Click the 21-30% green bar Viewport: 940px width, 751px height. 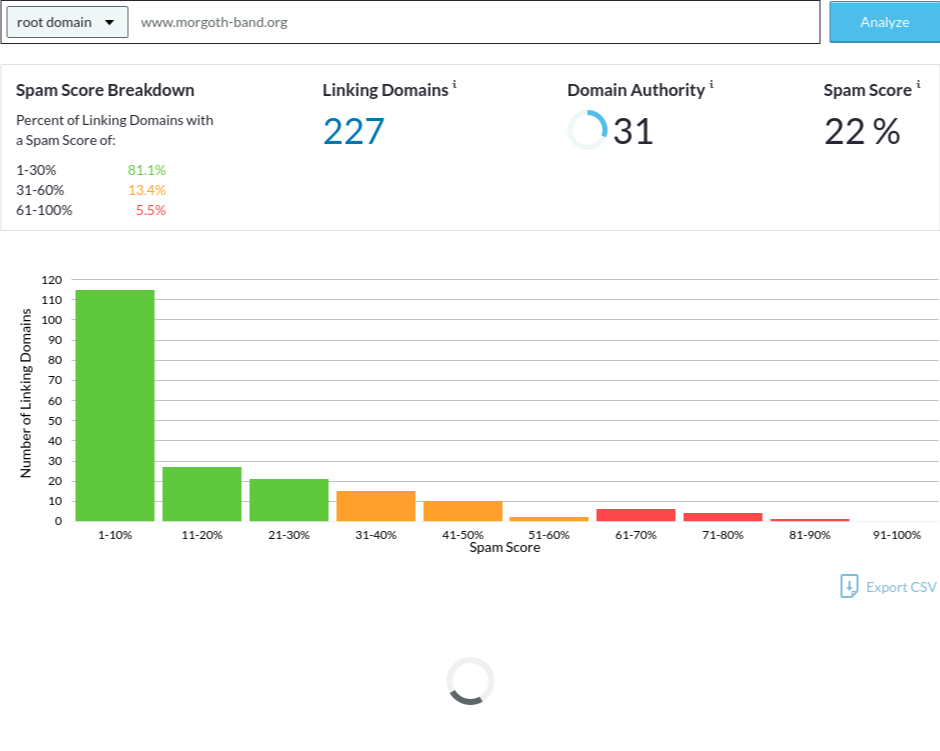click(289, 500)
